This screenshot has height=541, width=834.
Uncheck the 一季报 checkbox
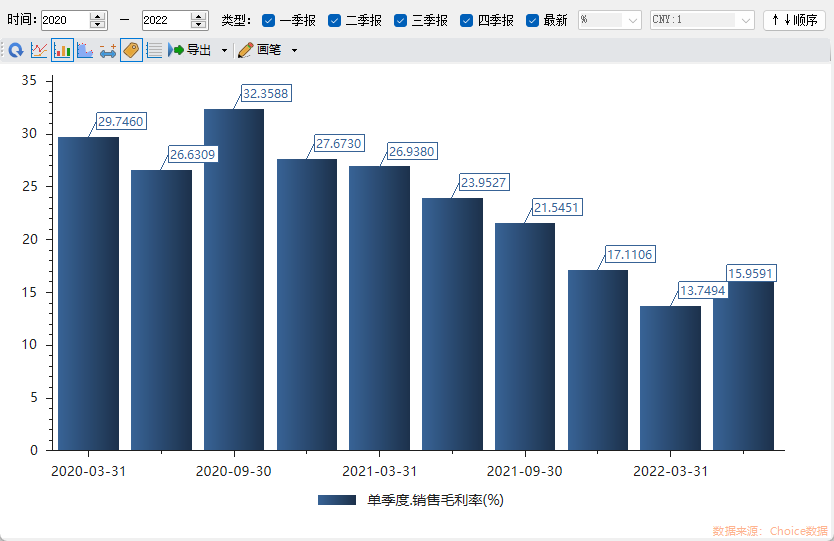click(x=269, y=20)
